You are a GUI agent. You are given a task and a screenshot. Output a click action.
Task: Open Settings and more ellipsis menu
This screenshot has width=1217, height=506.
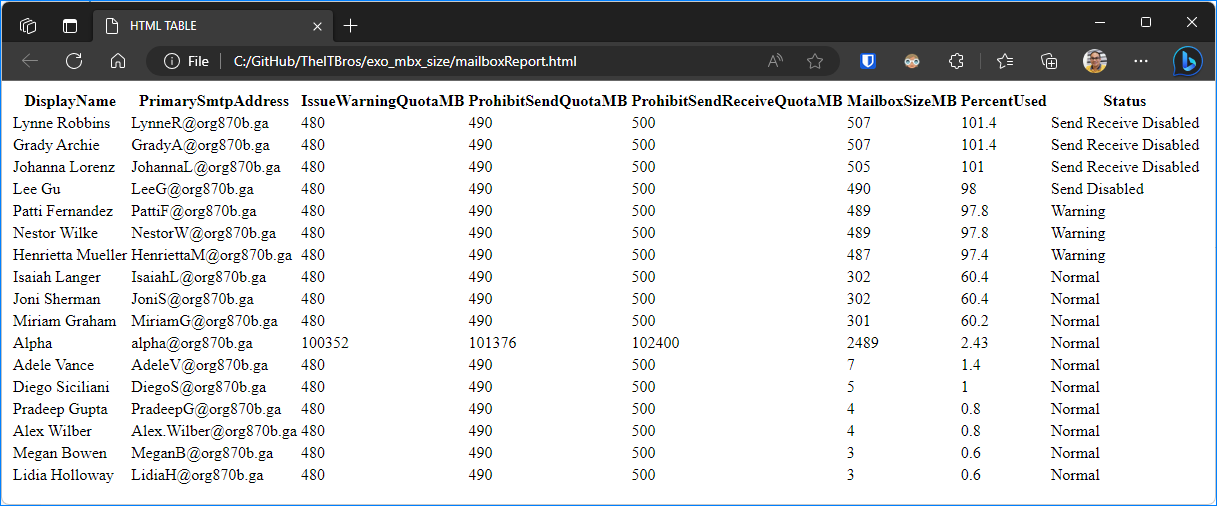(x=1139, y=61)
